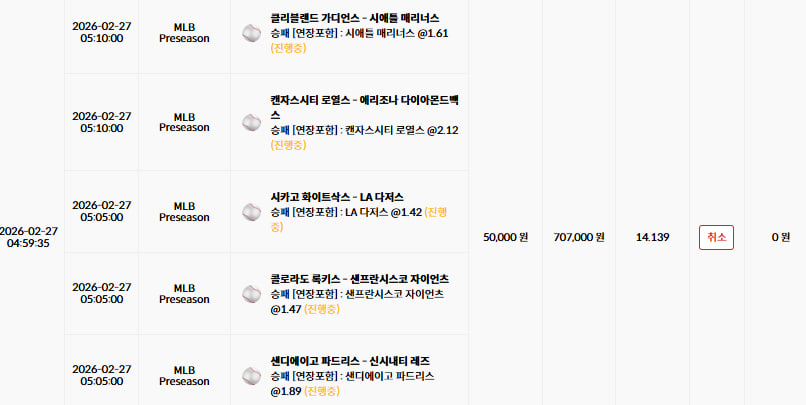Click the 50,000 원 bet amount cell
The height and width of the screenshot is (405, 806).
[x=505, y=237]
